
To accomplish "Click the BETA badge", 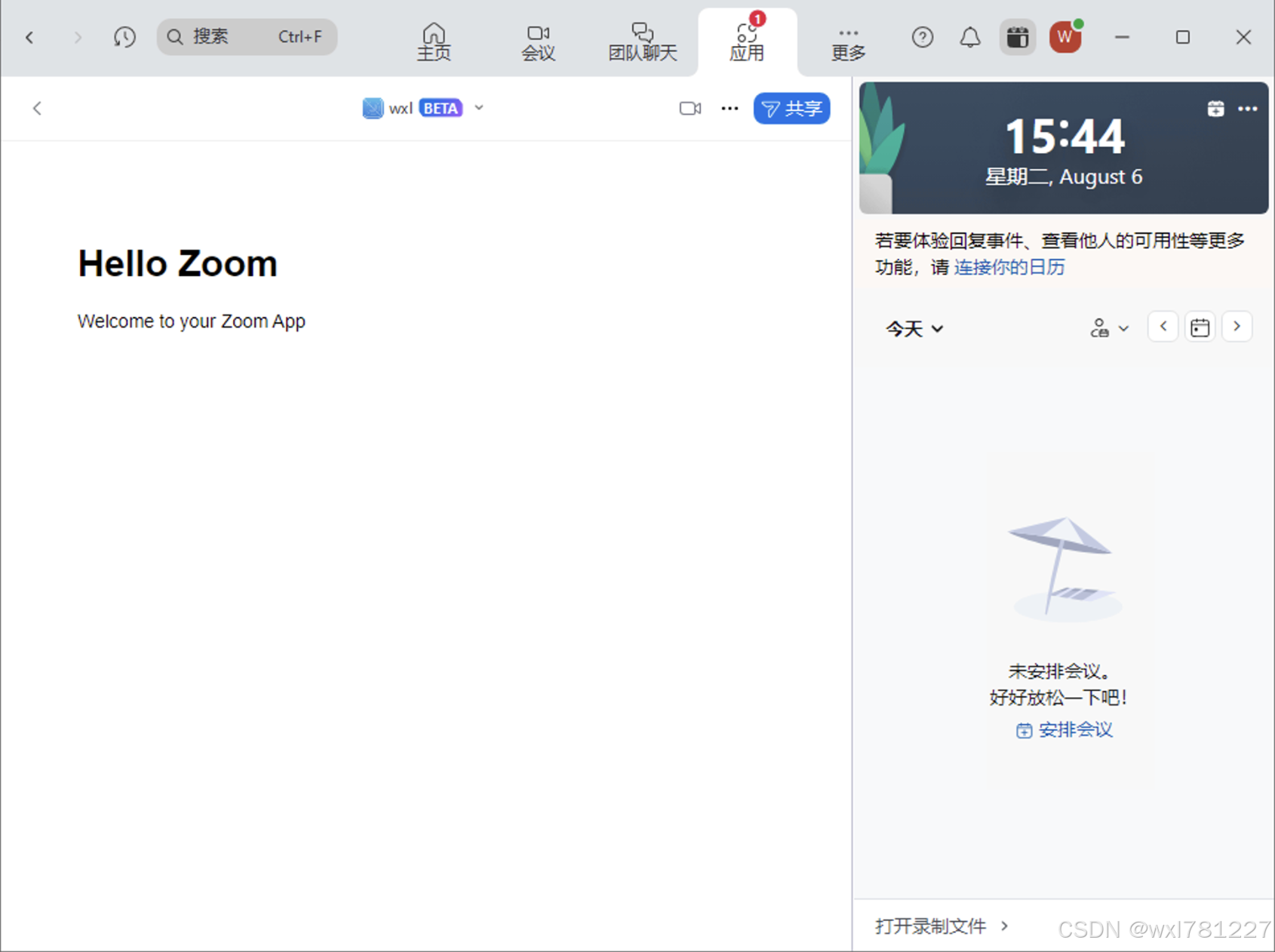I will click(441, 109).
